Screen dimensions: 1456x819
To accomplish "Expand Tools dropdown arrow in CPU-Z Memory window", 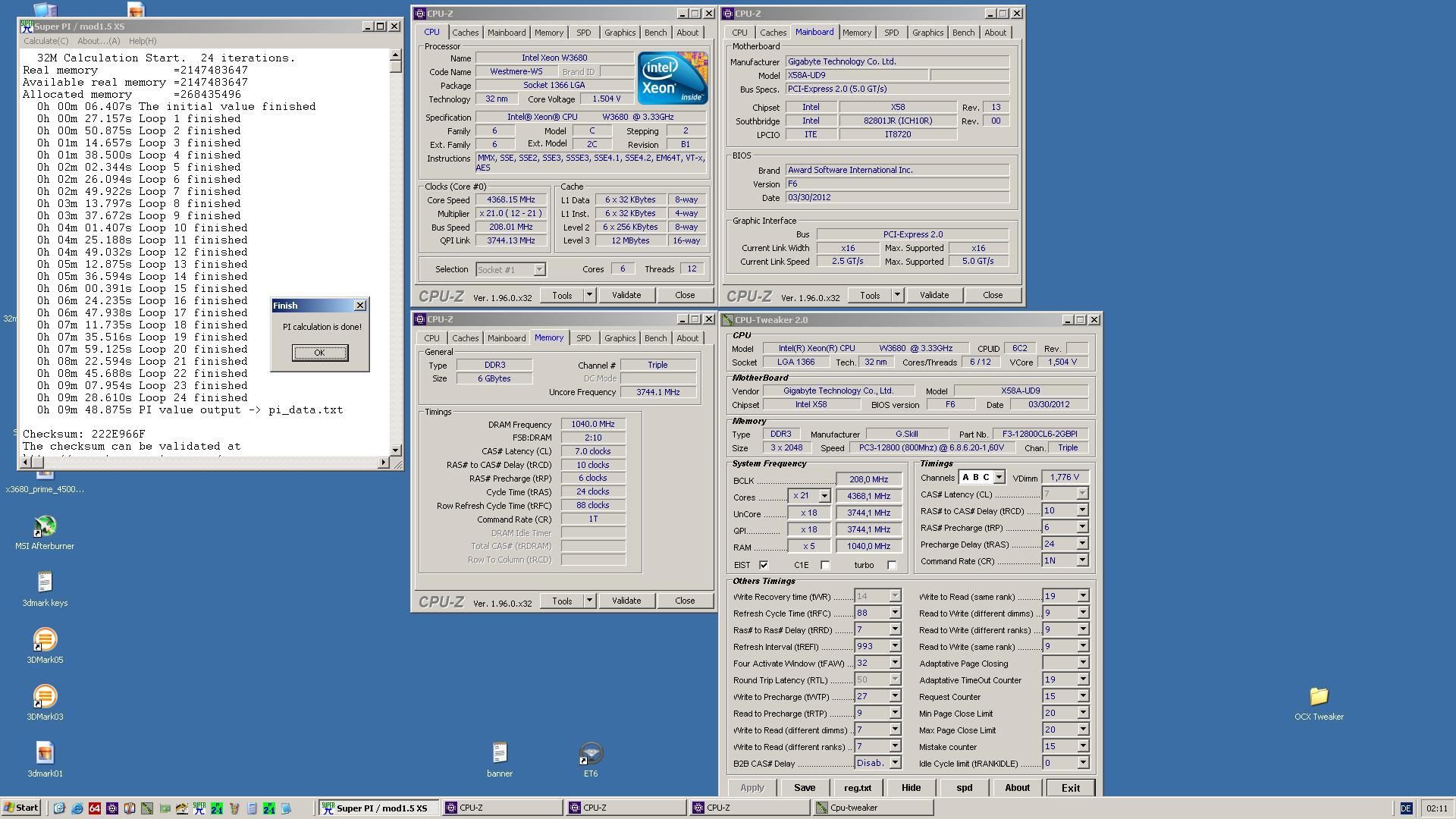I will point(589,601).
